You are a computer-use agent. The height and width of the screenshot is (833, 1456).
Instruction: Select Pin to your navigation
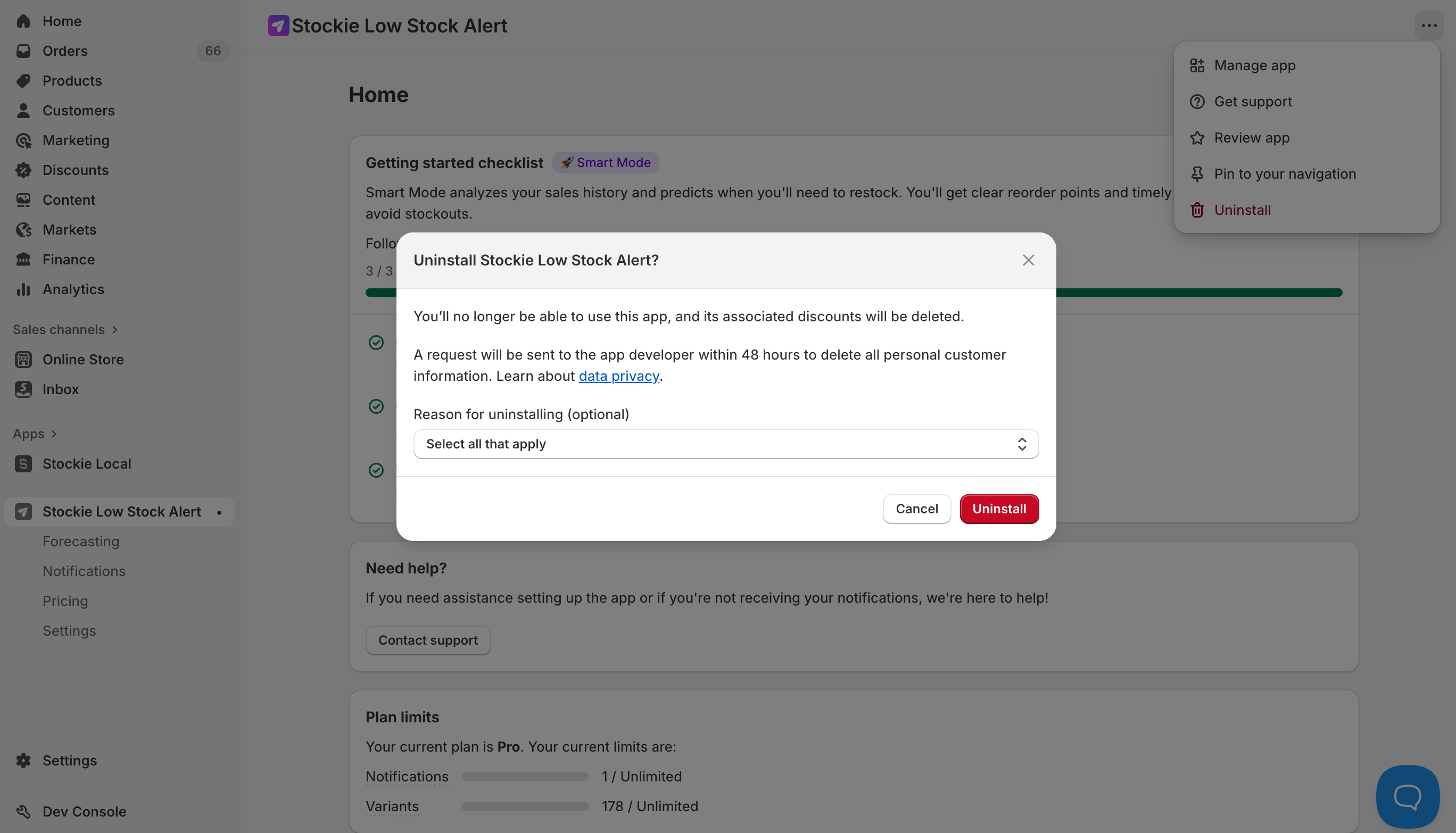[x=1285, y=174]
